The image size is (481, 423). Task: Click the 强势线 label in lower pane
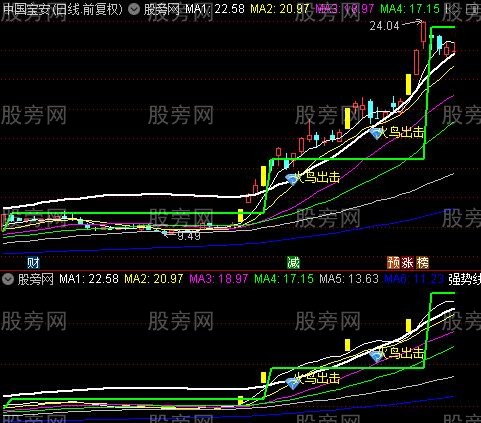coord(464,279)
